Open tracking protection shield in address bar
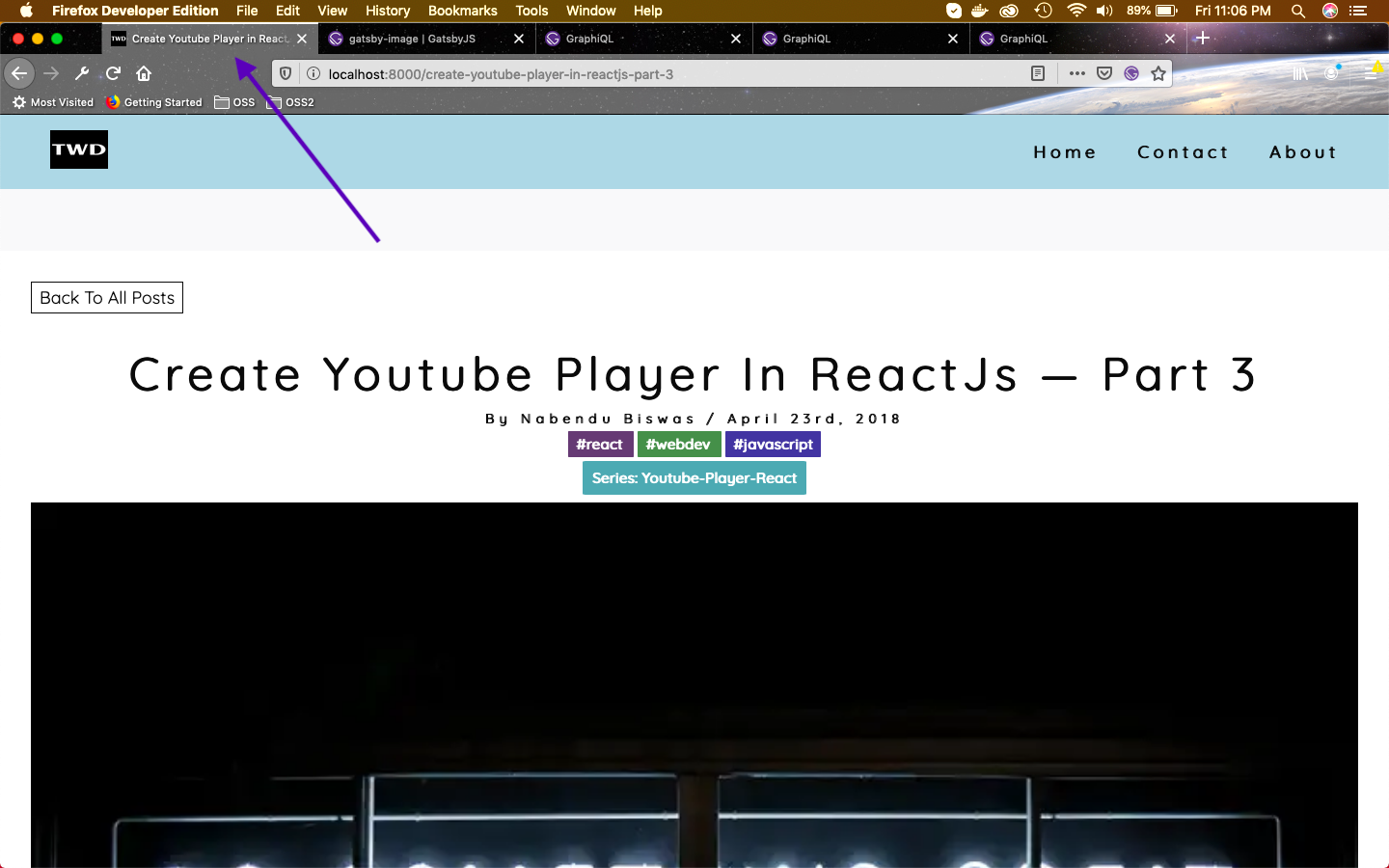1389x868 pixels. point(286,74)
